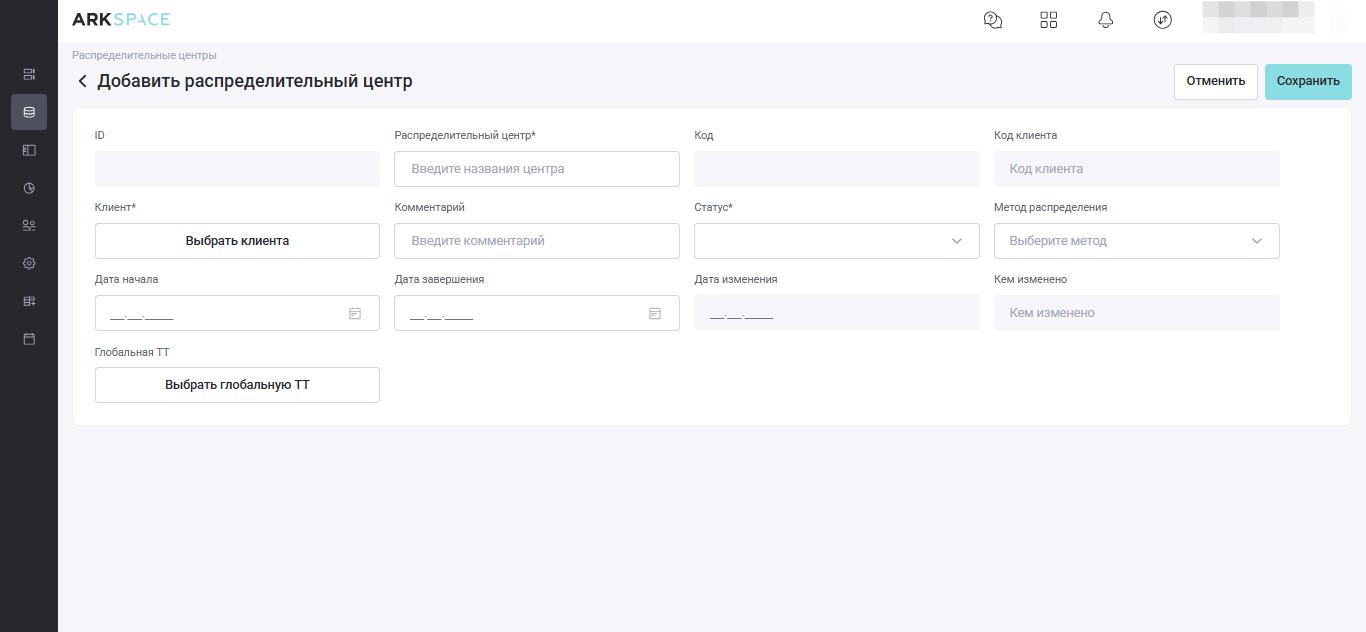This screenshot has height=632, width=1366.
Task: Click the back arrow beside page title
Action: 82,81
